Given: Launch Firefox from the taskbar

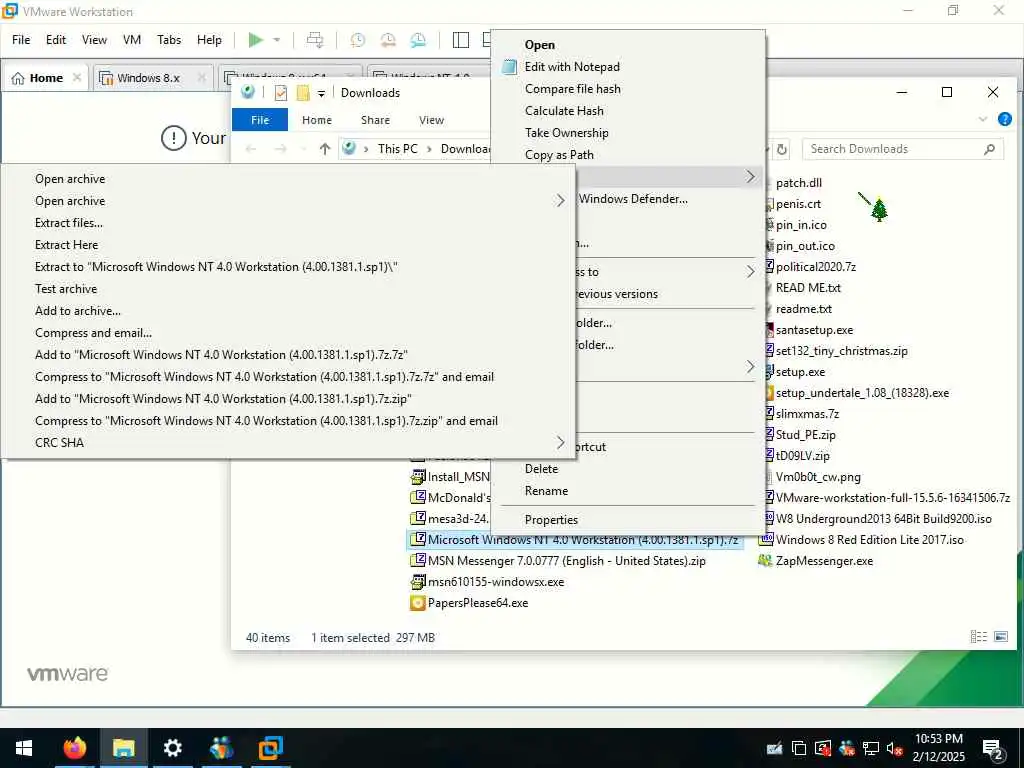Looking at the screenshot, I should (74, 748).
